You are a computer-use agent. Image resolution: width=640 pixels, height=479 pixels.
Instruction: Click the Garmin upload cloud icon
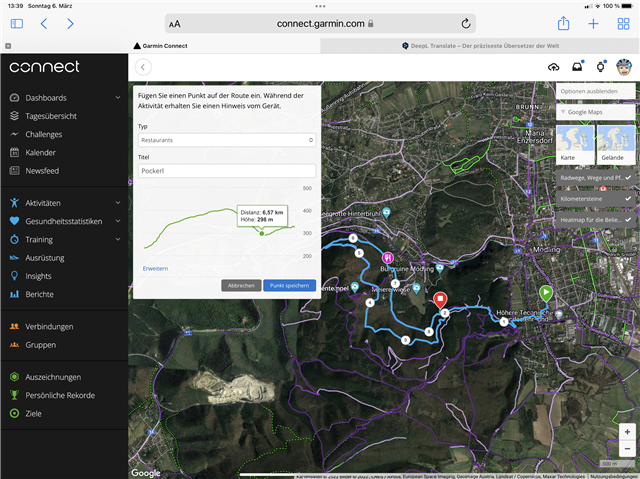pos(553,67)
